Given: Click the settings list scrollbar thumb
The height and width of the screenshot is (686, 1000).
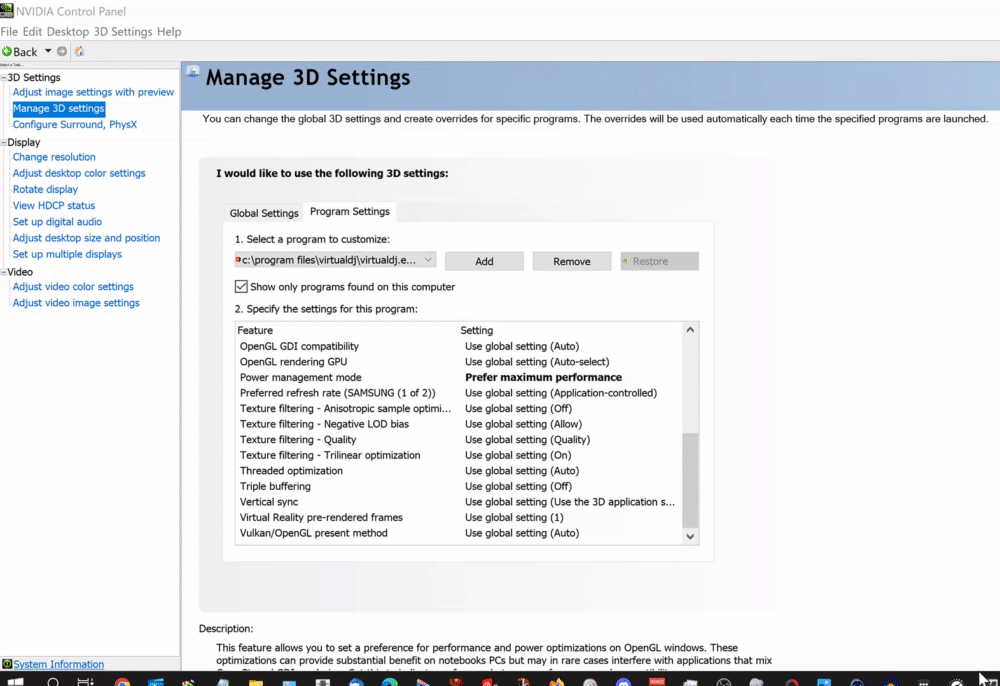Looking at the screenshot, I should pyautogui.click(x=690, y=480).
